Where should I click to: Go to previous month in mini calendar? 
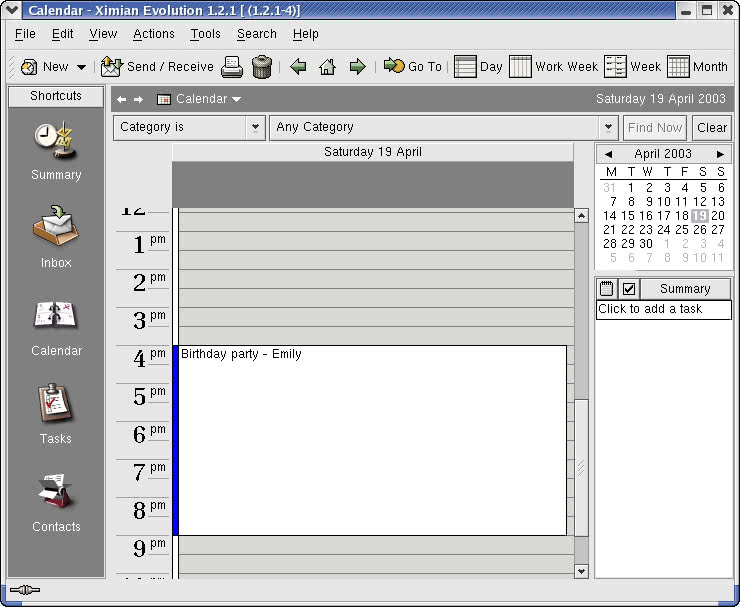[608, 154]
